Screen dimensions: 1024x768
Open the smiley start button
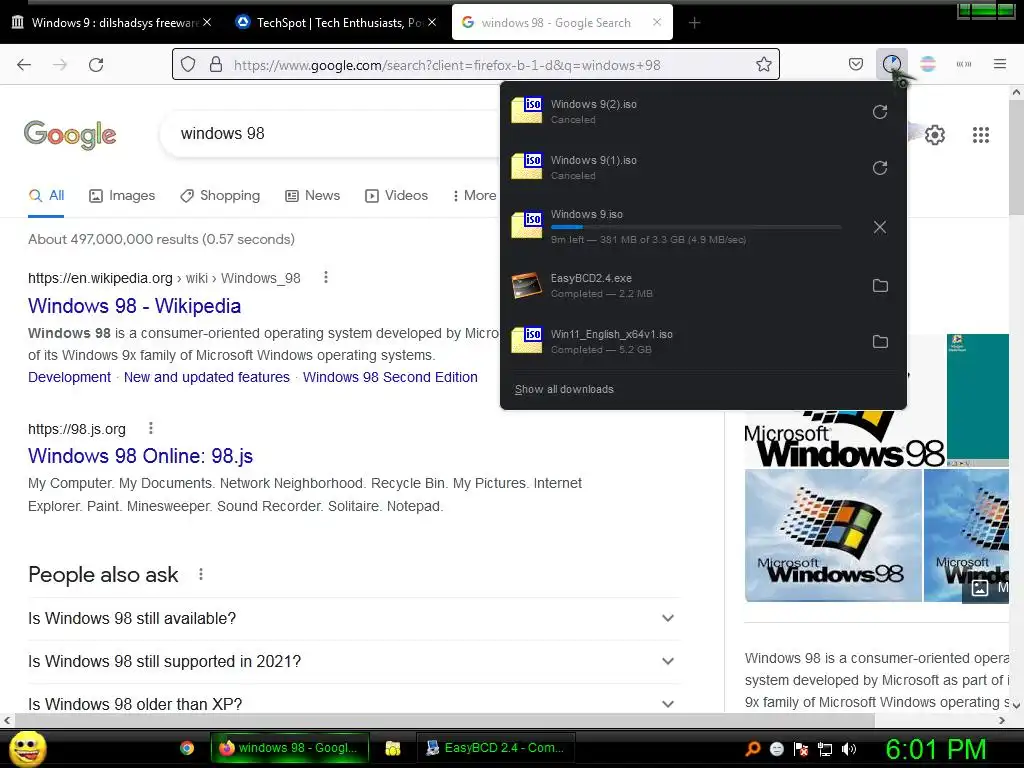tap(27, 748)
